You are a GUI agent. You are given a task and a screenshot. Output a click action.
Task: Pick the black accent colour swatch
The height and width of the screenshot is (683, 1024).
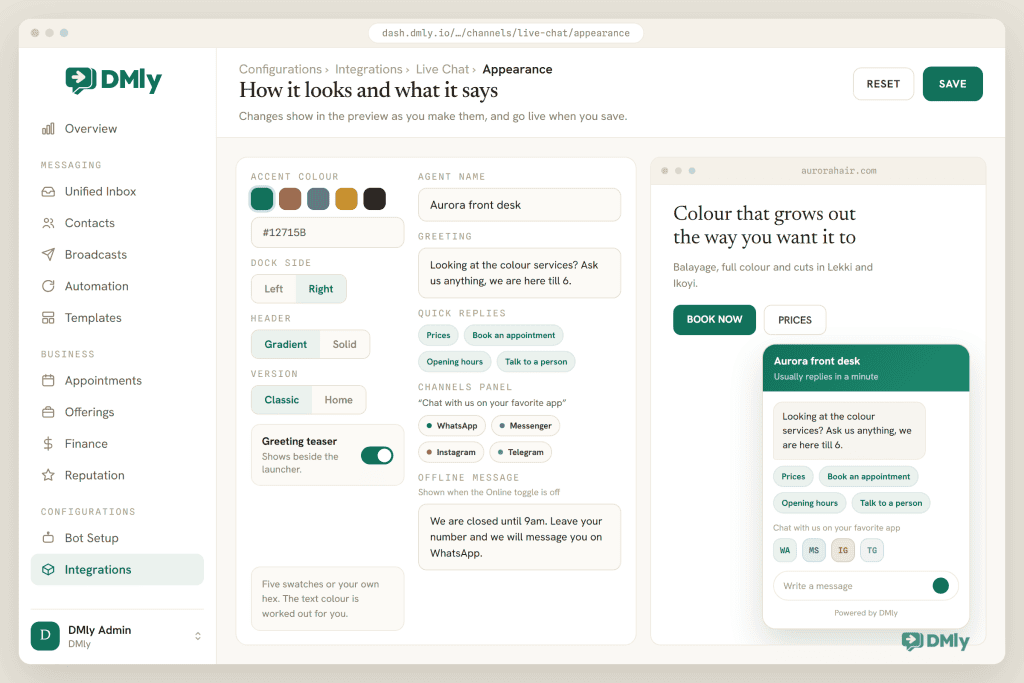tap(374, 199)
